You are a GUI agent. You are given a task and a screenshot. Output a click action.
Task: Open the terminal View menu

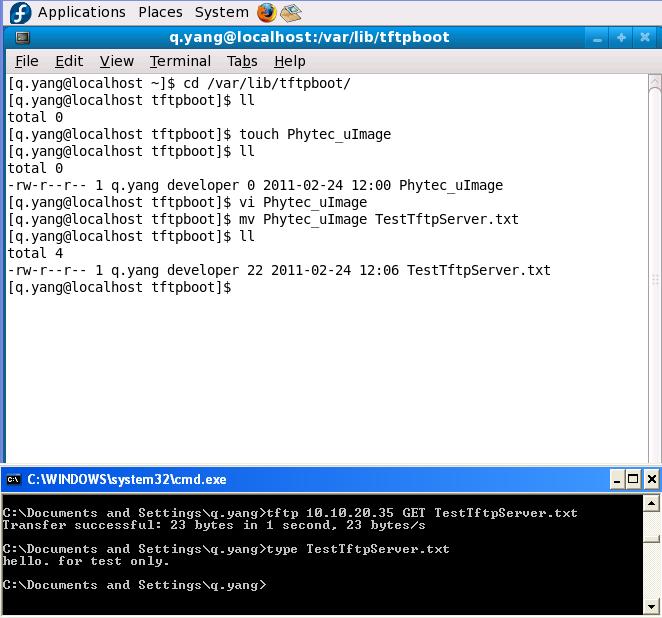click(117, 61)
